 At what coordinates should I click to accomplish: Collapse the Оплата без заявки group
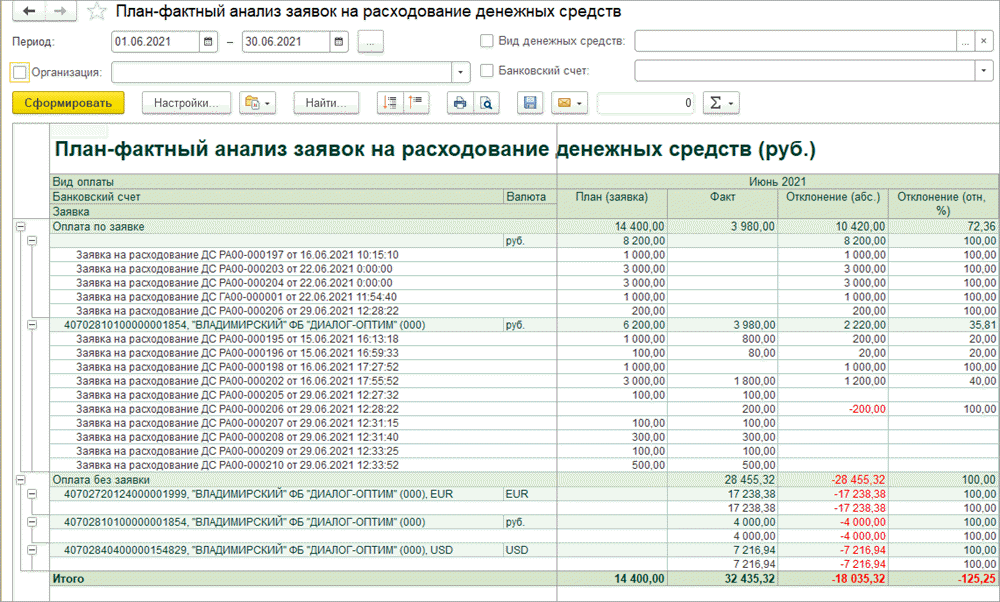point(19,480)
